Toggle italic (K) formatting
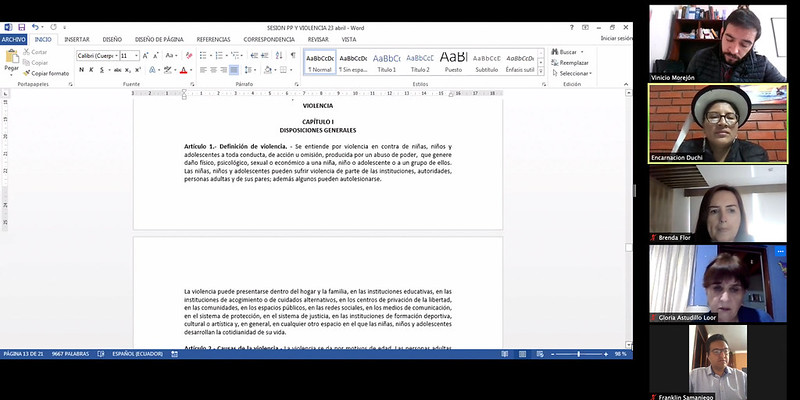The width and height of the screenshot is (800, 400). [x=91, y=70]
